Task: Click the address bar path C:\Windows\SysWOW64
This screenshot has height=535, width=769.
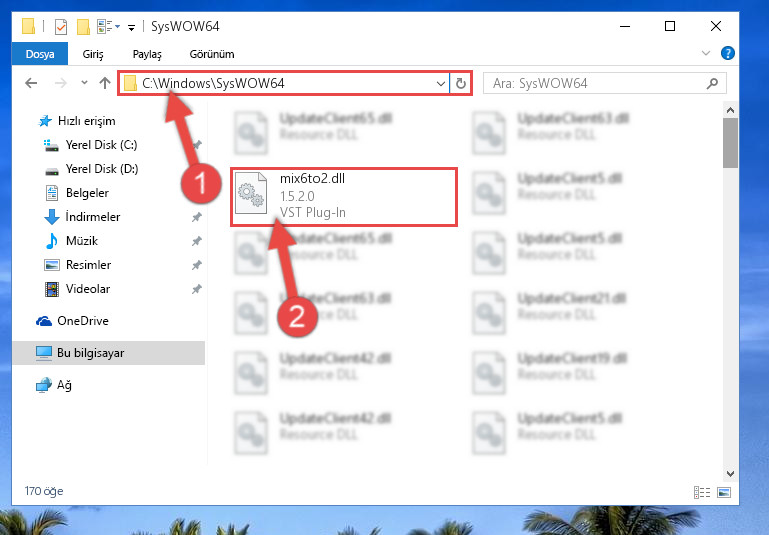Action: coord(213,83)
